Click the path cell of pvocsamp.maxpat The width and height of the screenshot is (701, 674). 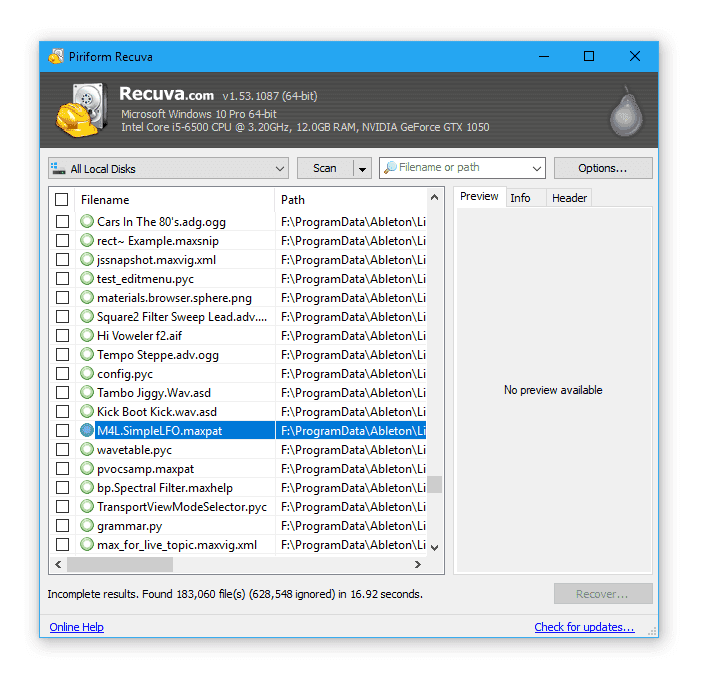(x=351, y=468)
